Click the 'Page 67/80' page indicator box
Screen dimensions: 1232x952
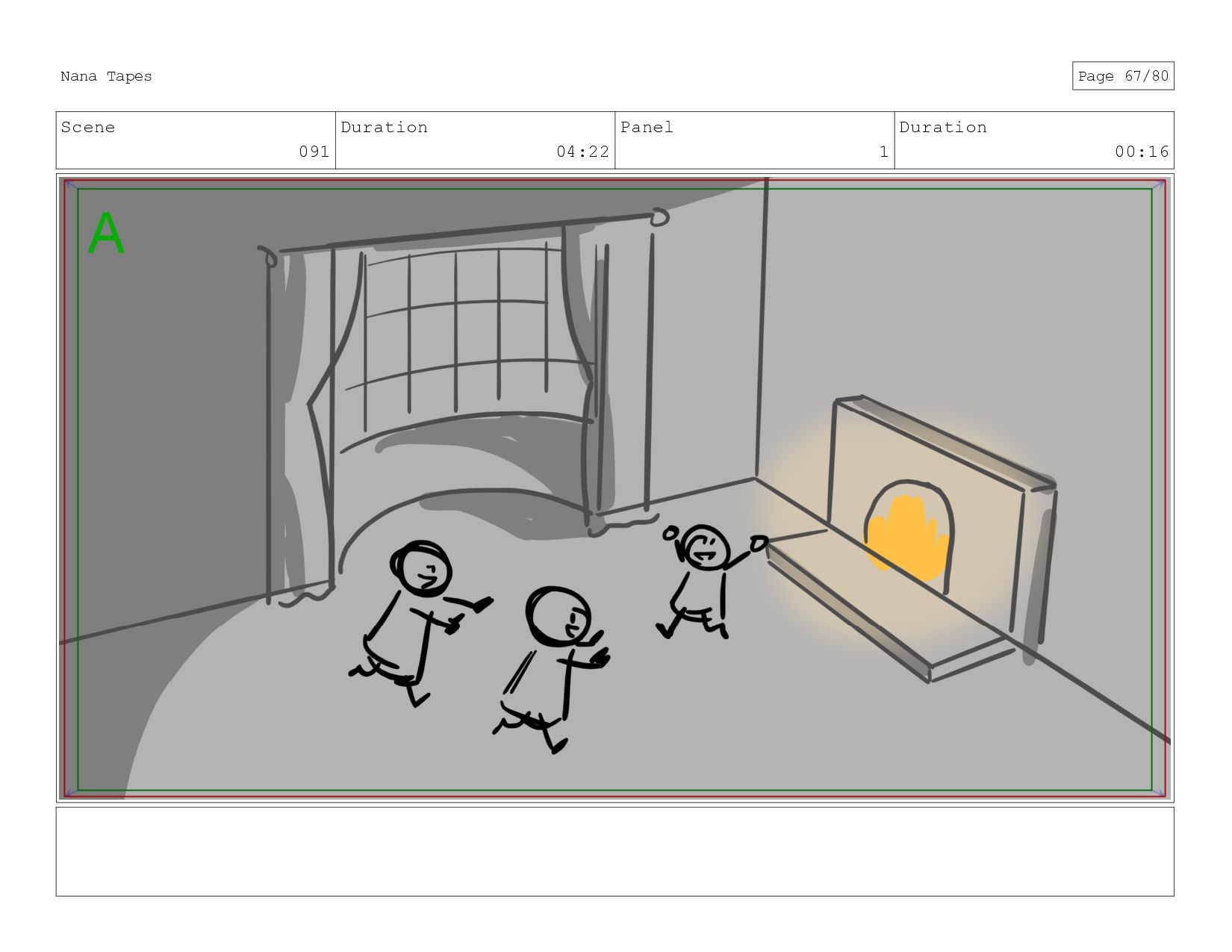(x=1123, y=76)
